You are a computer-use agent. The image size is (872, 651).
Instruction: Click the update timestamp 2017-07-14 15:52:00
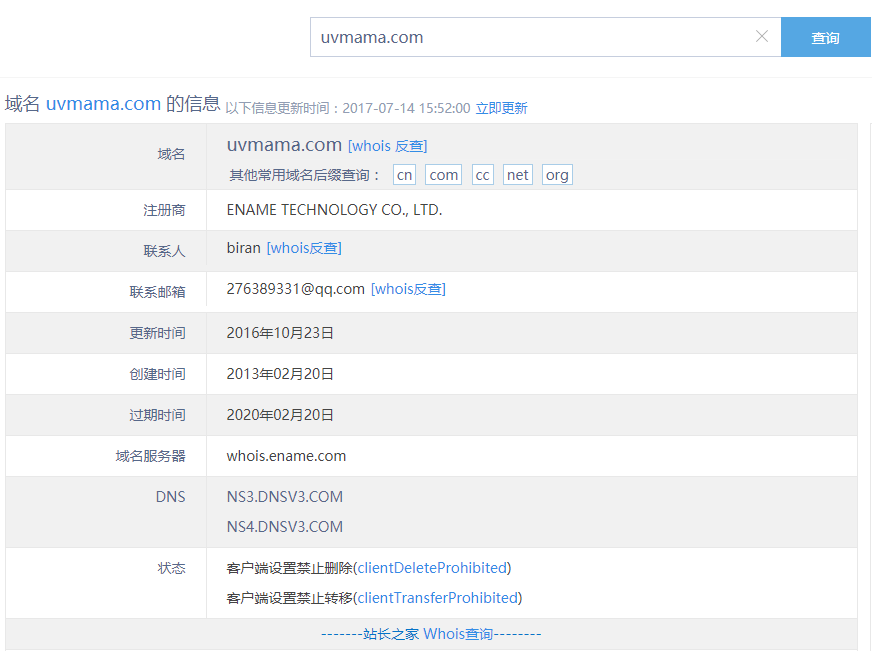pyautogui.click(x=406, y=108)
